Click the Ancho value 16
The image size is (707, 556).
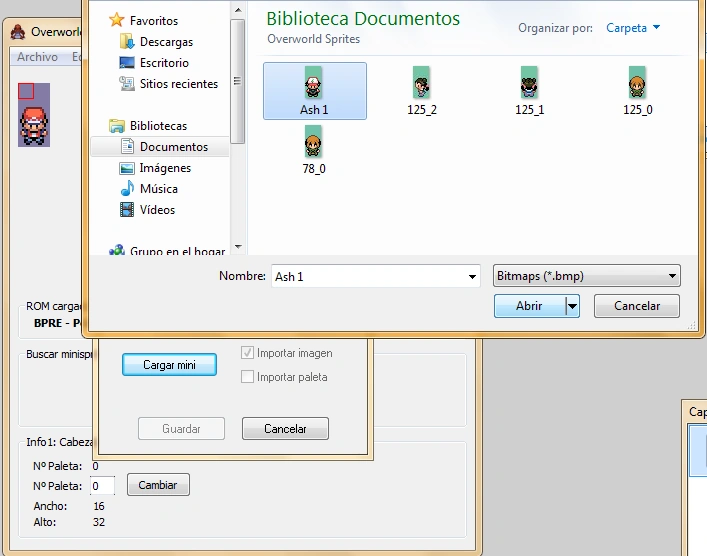coord(99,506)
